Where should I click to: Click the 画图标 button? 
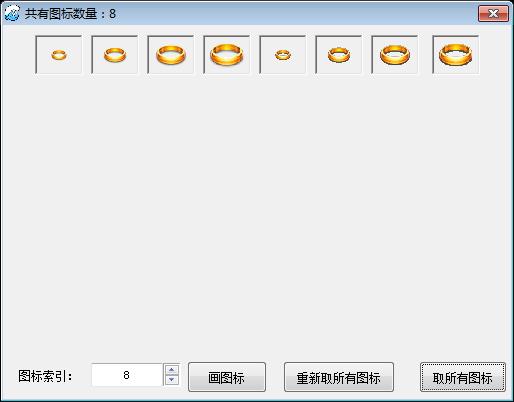click(x=227, y=377)
